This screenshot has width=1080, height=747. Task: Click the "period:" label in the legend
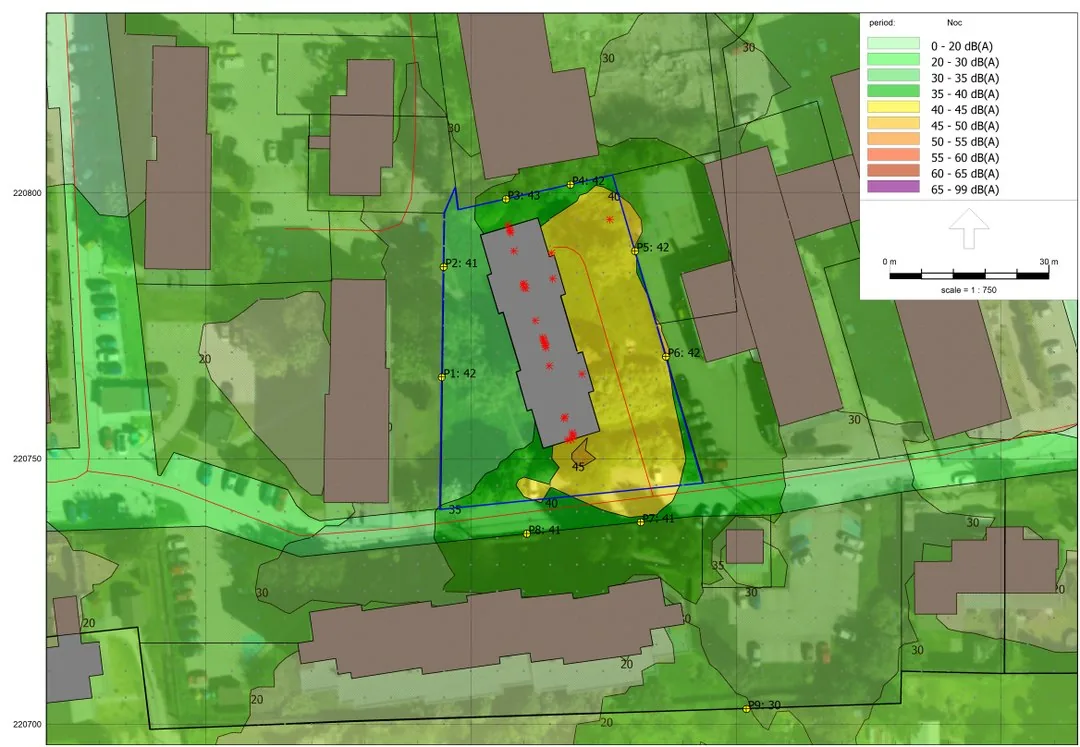(882, 23)
